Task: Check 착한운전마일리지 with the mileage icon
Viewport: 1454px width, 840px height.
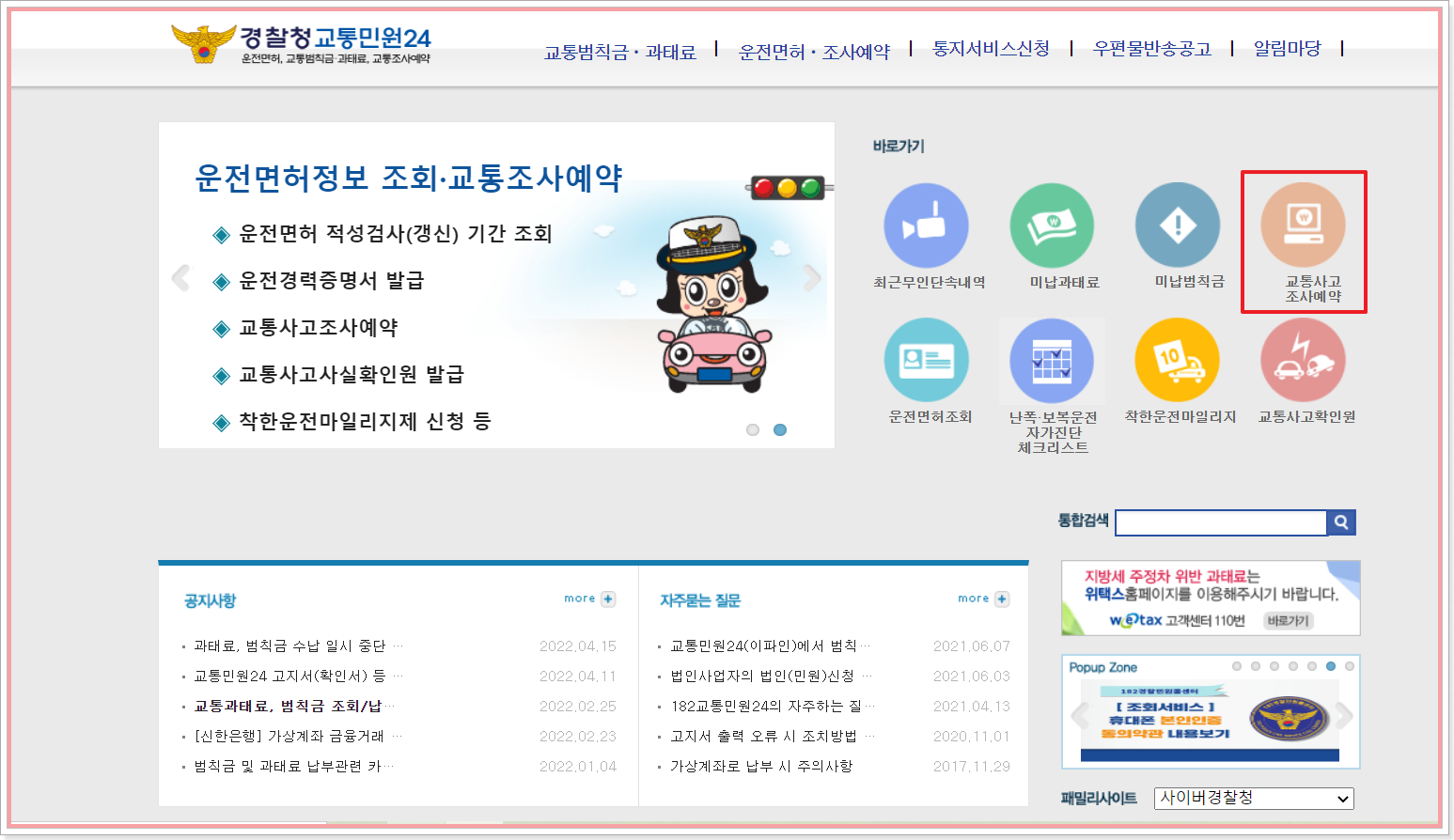Action: pyautogui.click(x=1178, y=360)
